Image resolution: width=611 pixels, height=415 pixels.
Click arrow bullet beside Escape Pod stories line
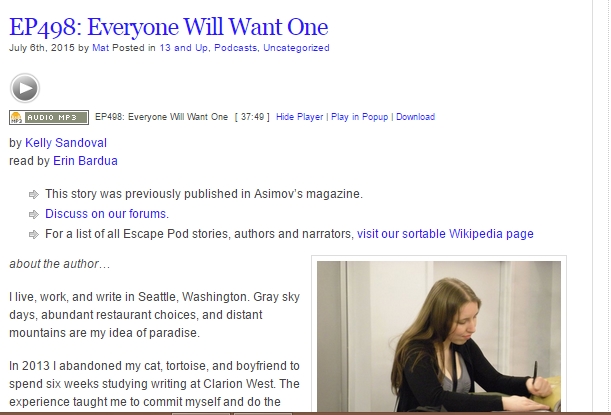point(34,234)
